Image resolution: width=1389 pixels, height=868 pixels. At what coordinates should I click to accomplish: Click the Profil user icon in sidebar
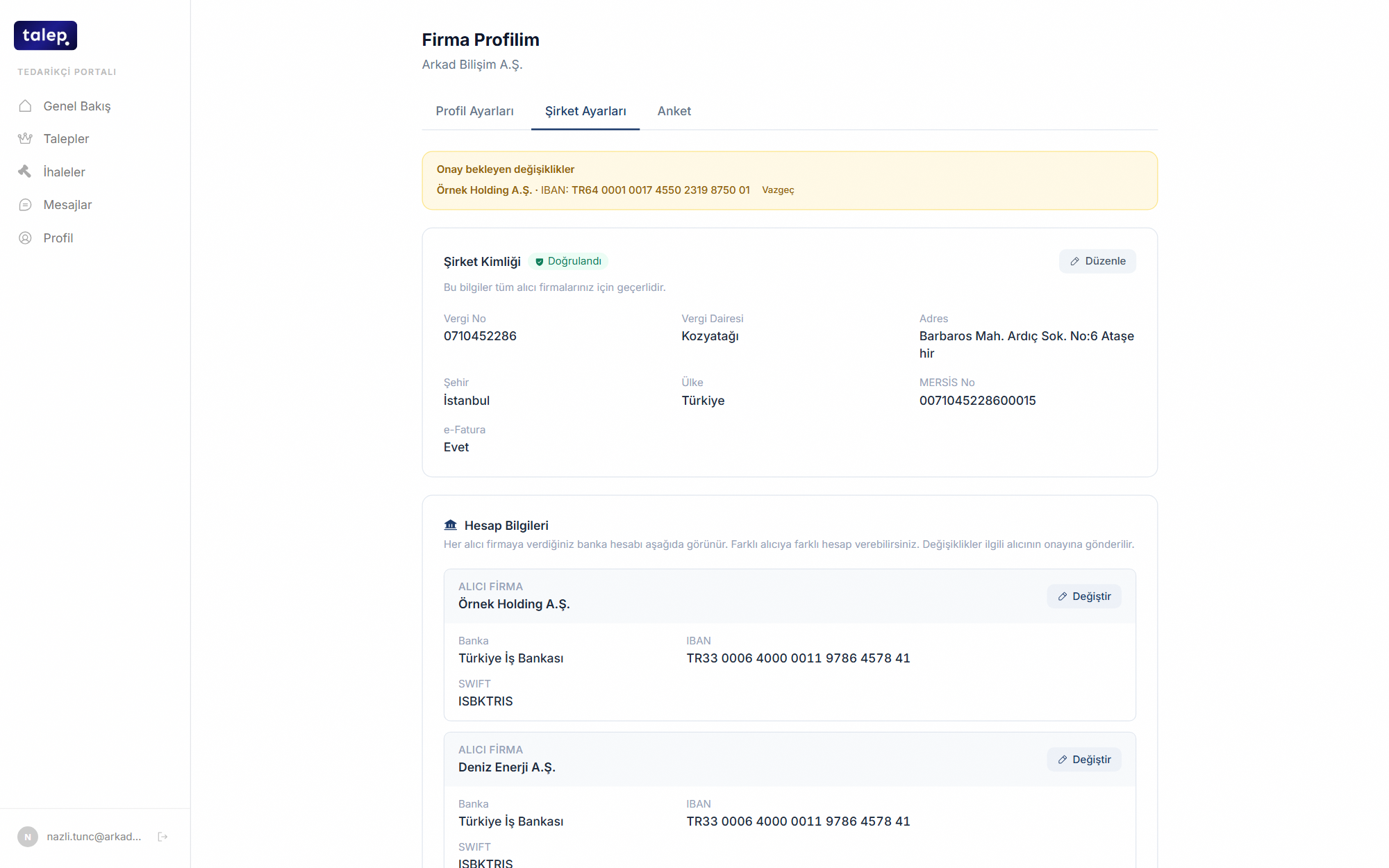pos(25,237)
